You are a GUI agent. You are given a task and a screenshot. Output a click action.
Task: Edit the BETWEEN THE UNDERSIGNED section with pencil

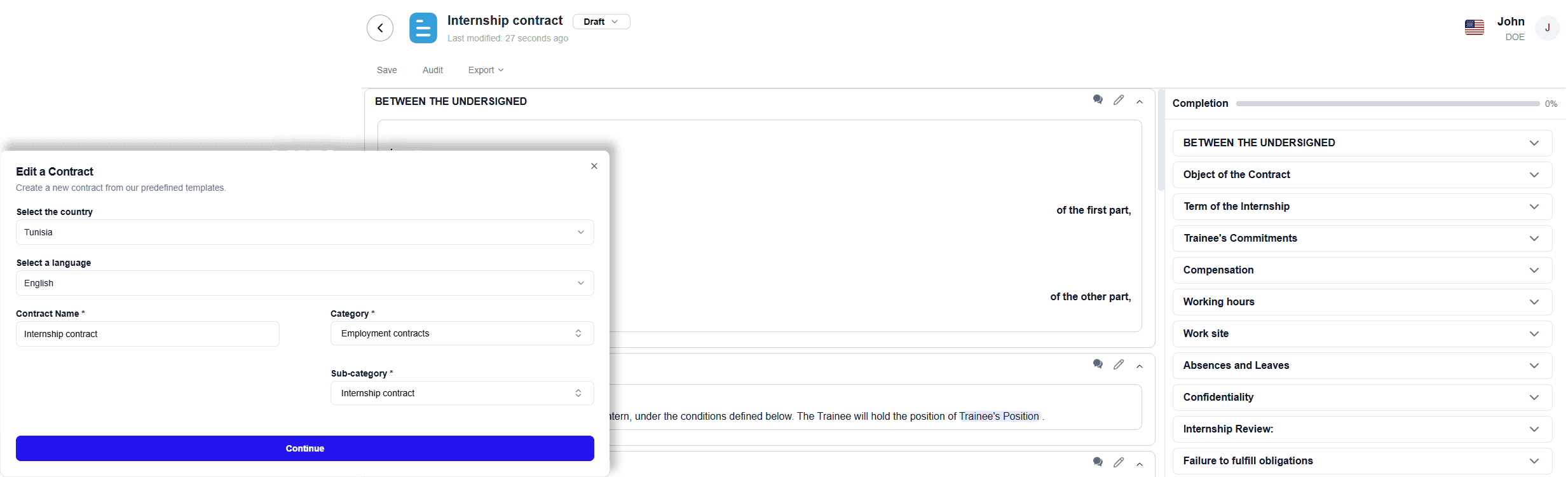1119,100
